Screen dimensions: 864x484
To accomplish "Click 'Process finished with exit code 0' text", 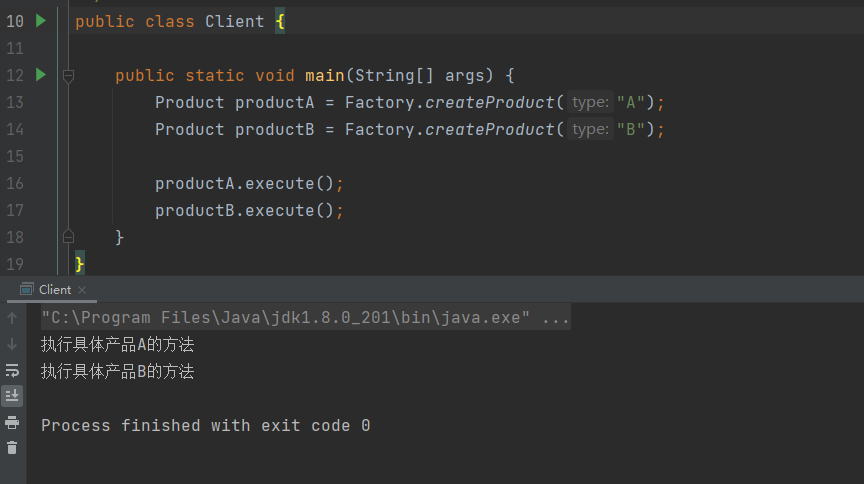I will (206, 426).
